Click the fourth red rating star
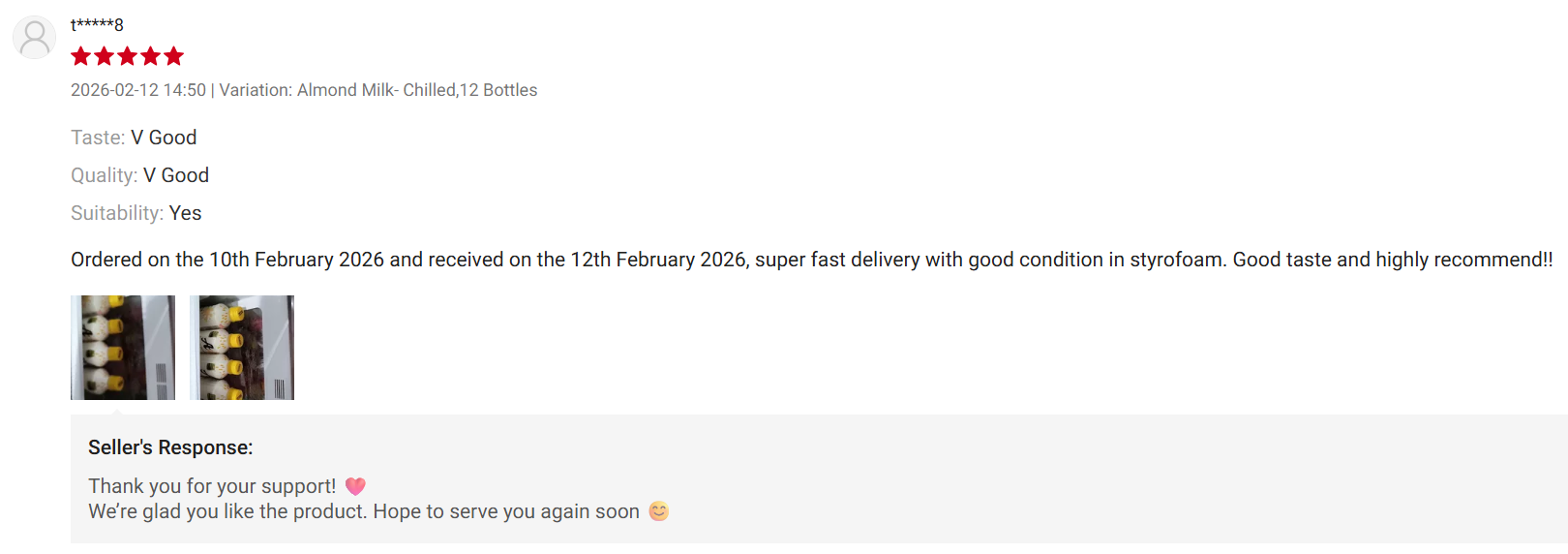Viewport: 1568px width, 554px height. (151, 56)
